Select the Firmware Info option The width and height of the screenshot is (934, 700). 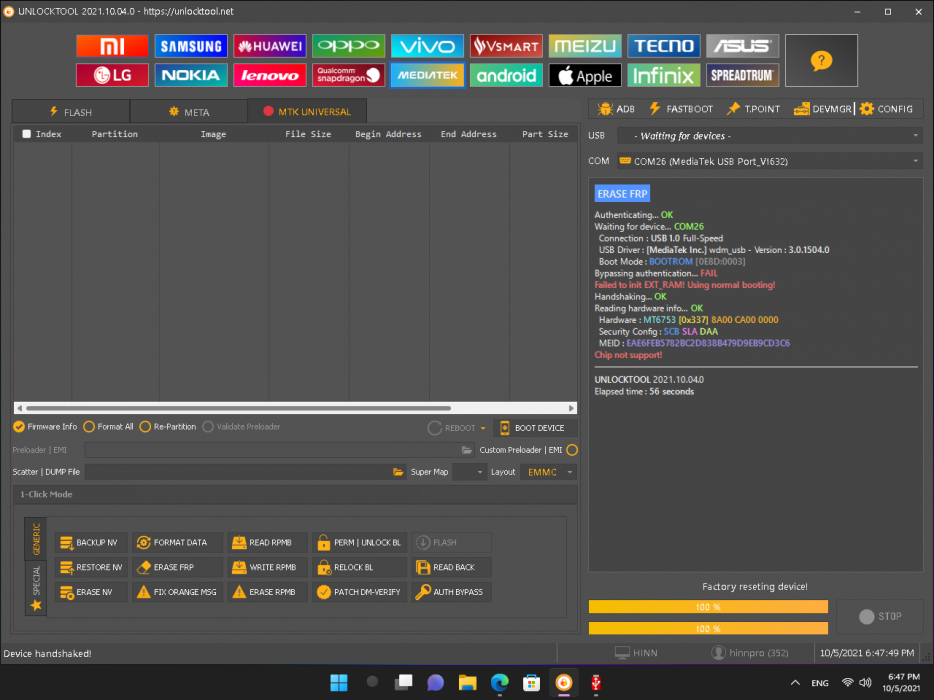pyautogui.click(x=45, y=427)
